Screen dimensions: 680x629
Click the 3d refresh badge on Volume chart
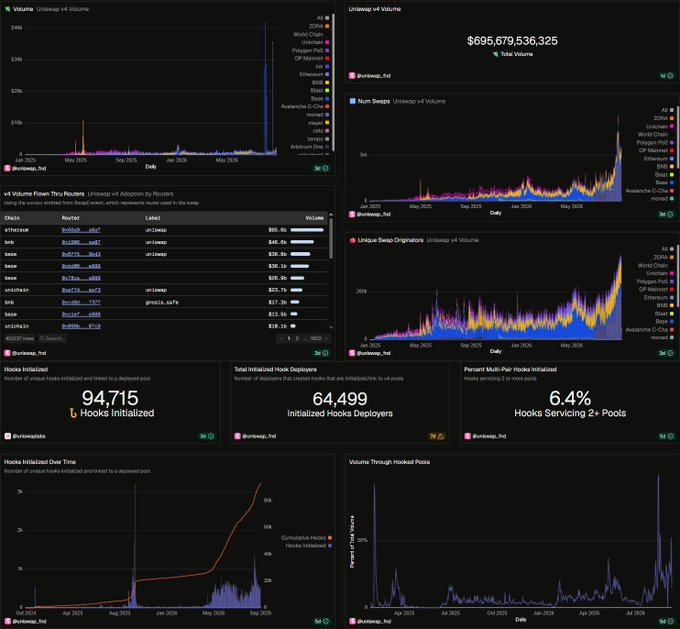coord(321,168)
